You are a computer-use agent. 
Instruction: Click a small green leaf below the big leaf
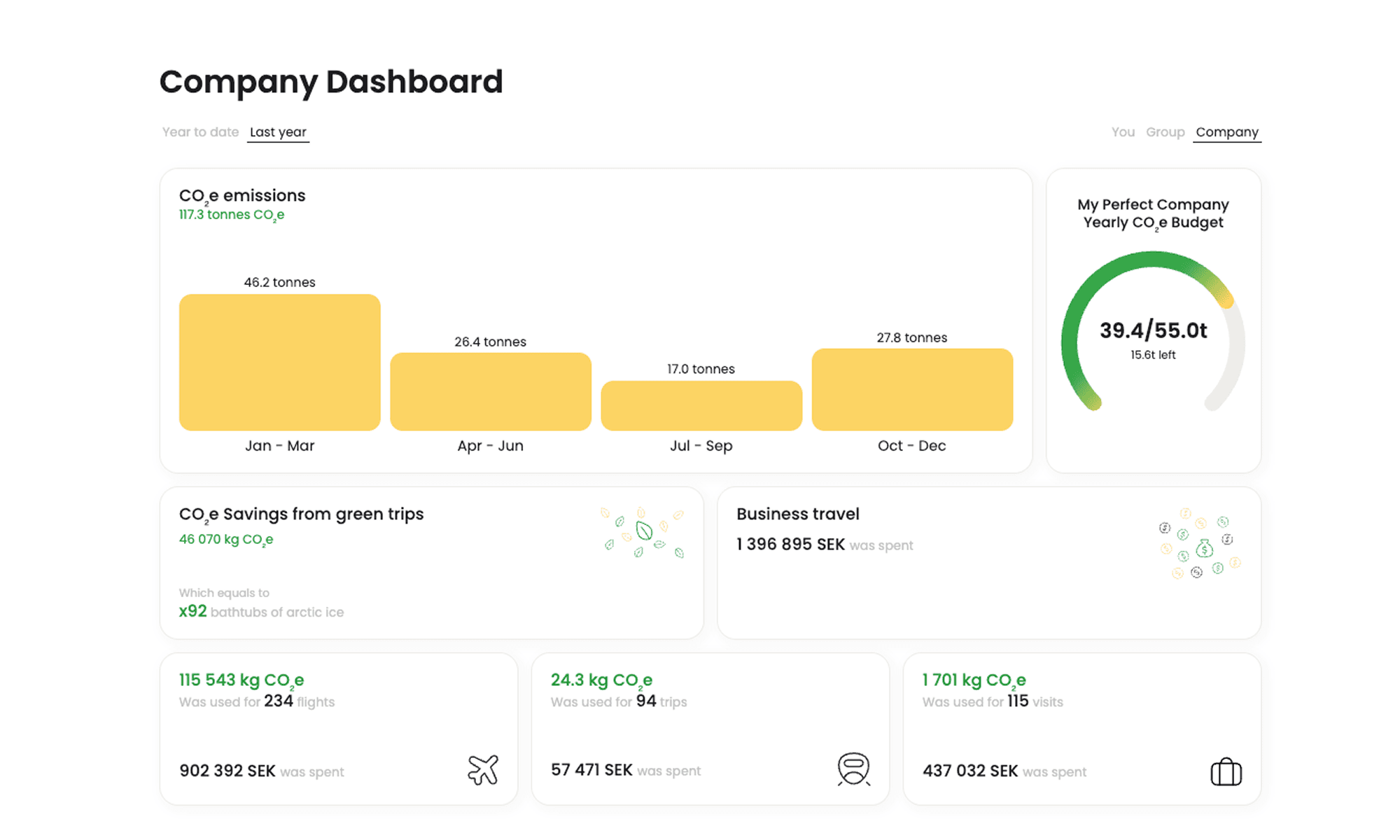[638, 552]
